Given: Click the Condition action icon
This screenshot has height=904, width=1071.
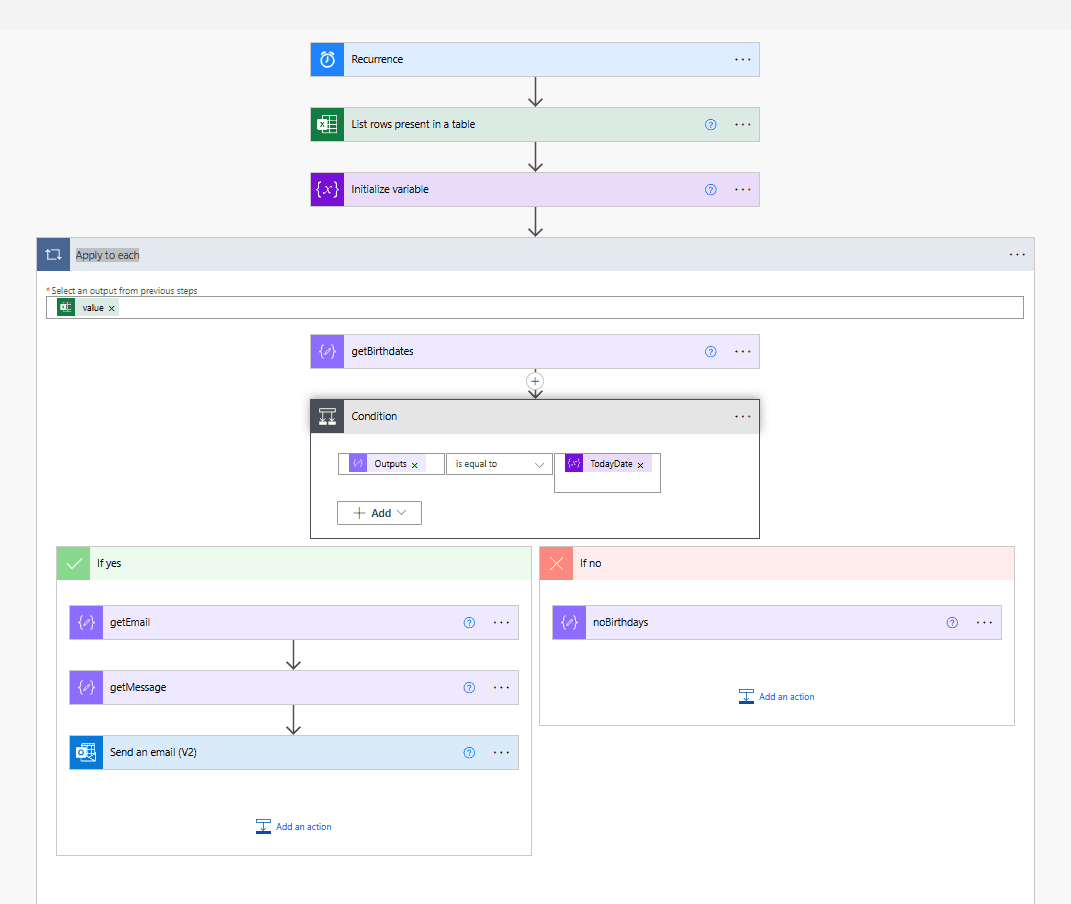Looking at the screenshot, I should [327, 416].
